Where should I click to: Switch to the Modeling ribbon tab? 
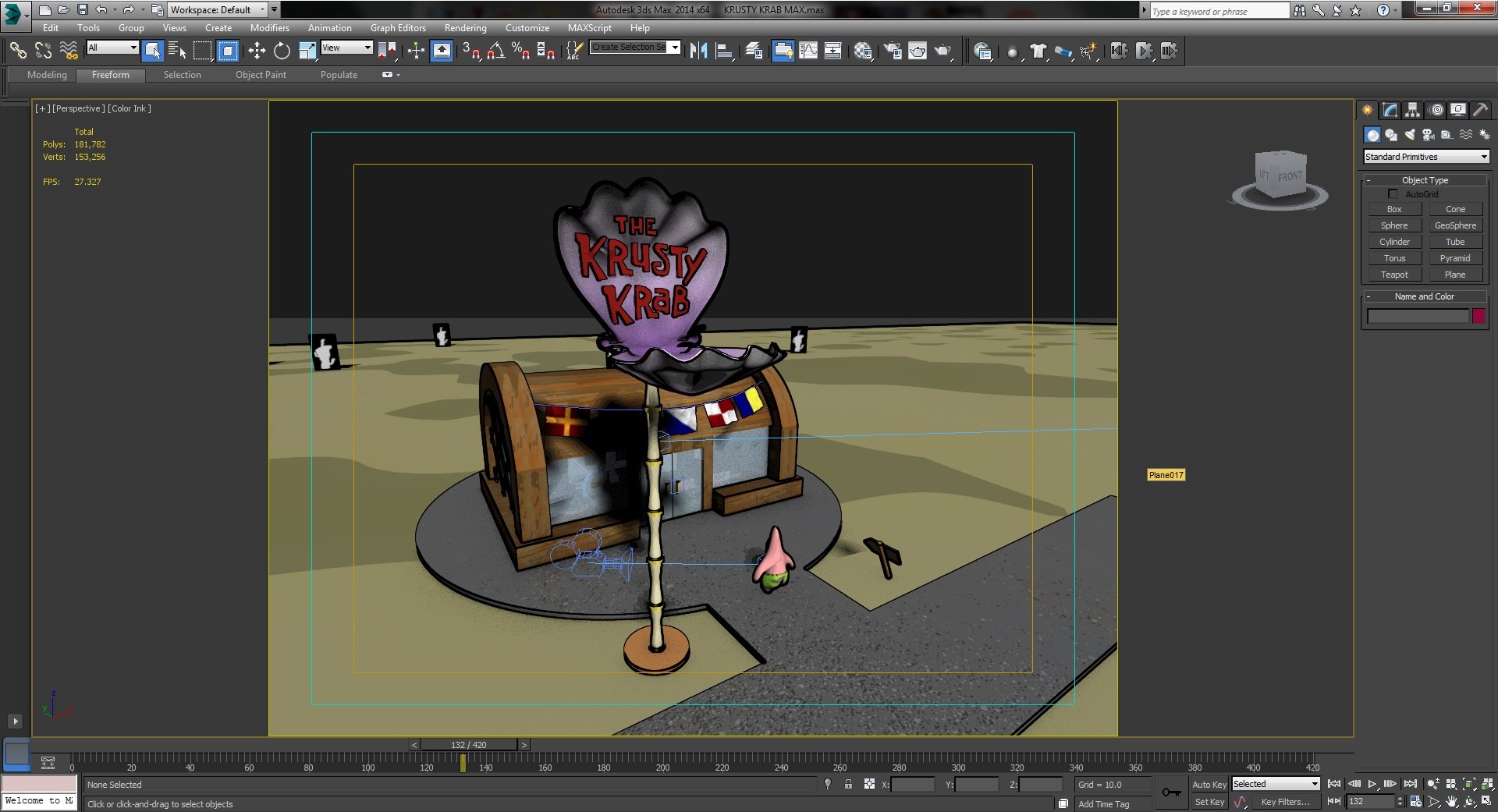(47, 75)
